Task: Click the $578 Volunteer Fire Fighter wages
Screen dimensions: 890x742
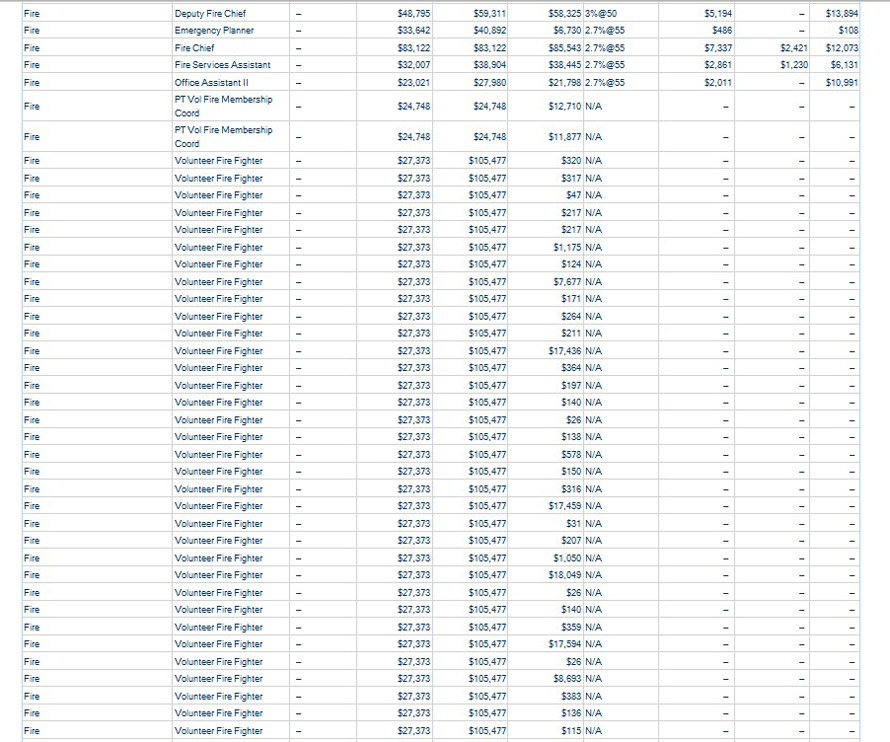Action: pyautogui.click(x=571, y=455)
